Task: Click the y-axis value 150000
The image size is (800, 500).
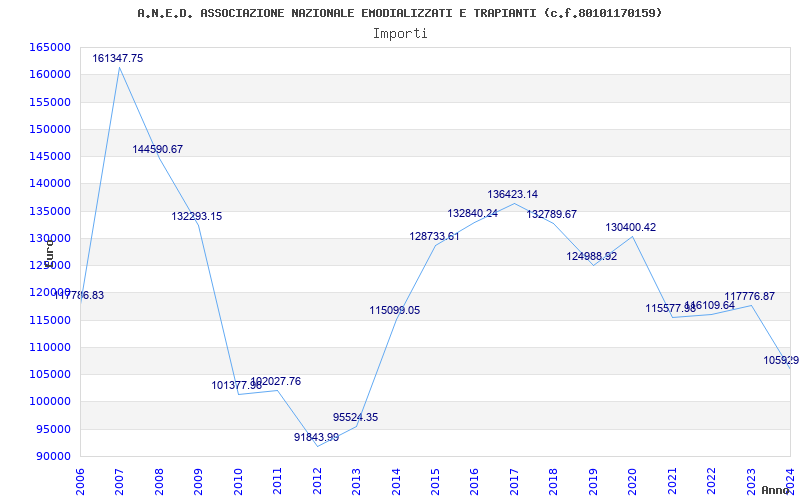Action: [x=49, y=129]
